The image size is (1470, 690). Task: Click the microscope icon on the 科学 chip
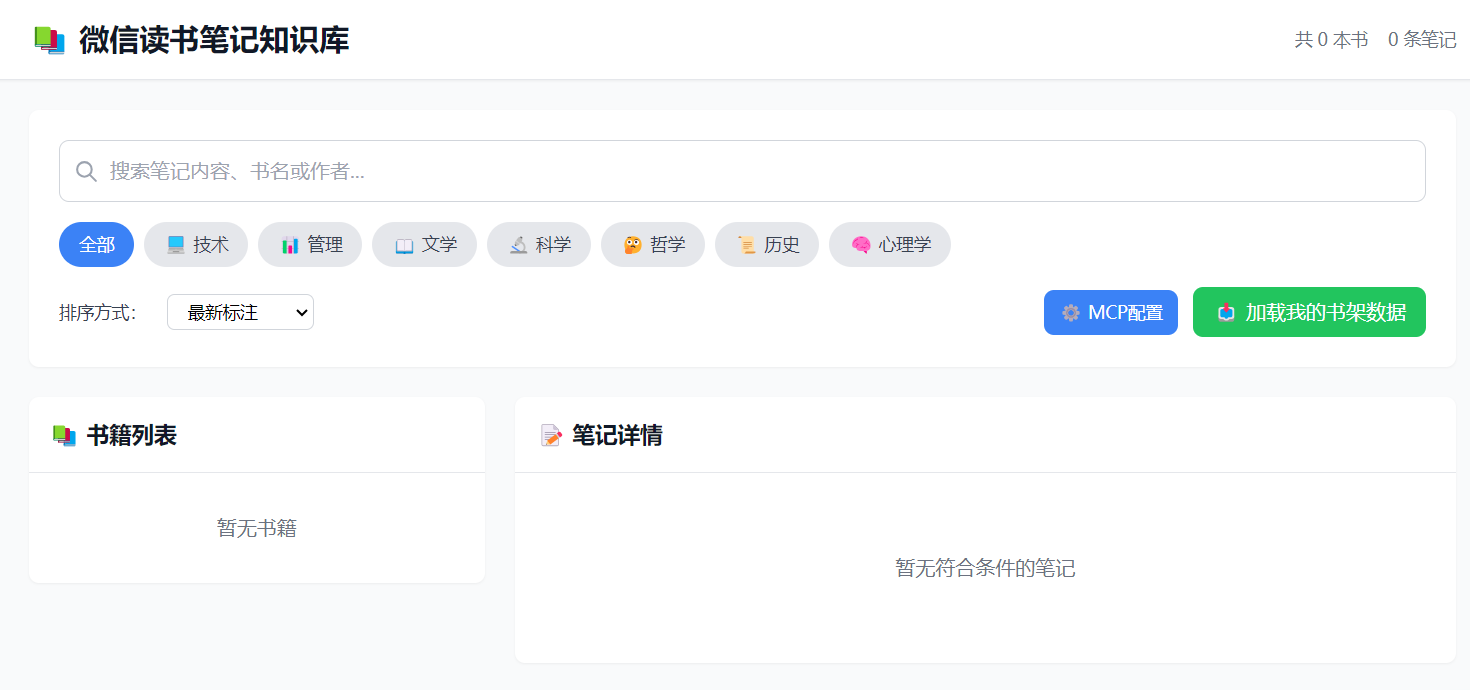518,245
